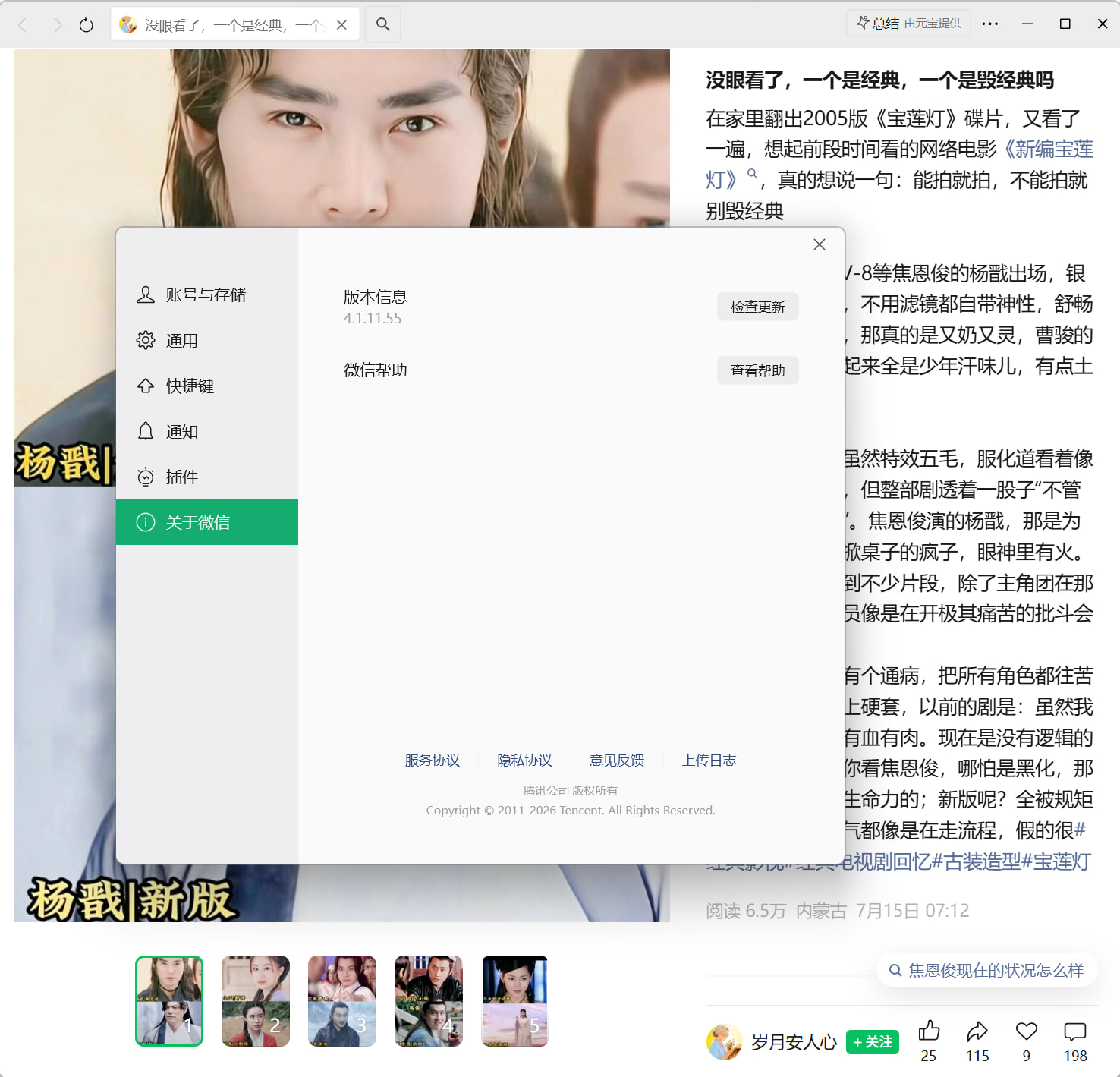
Task: Open the 隐私协议 link
Action: (525, 760)
